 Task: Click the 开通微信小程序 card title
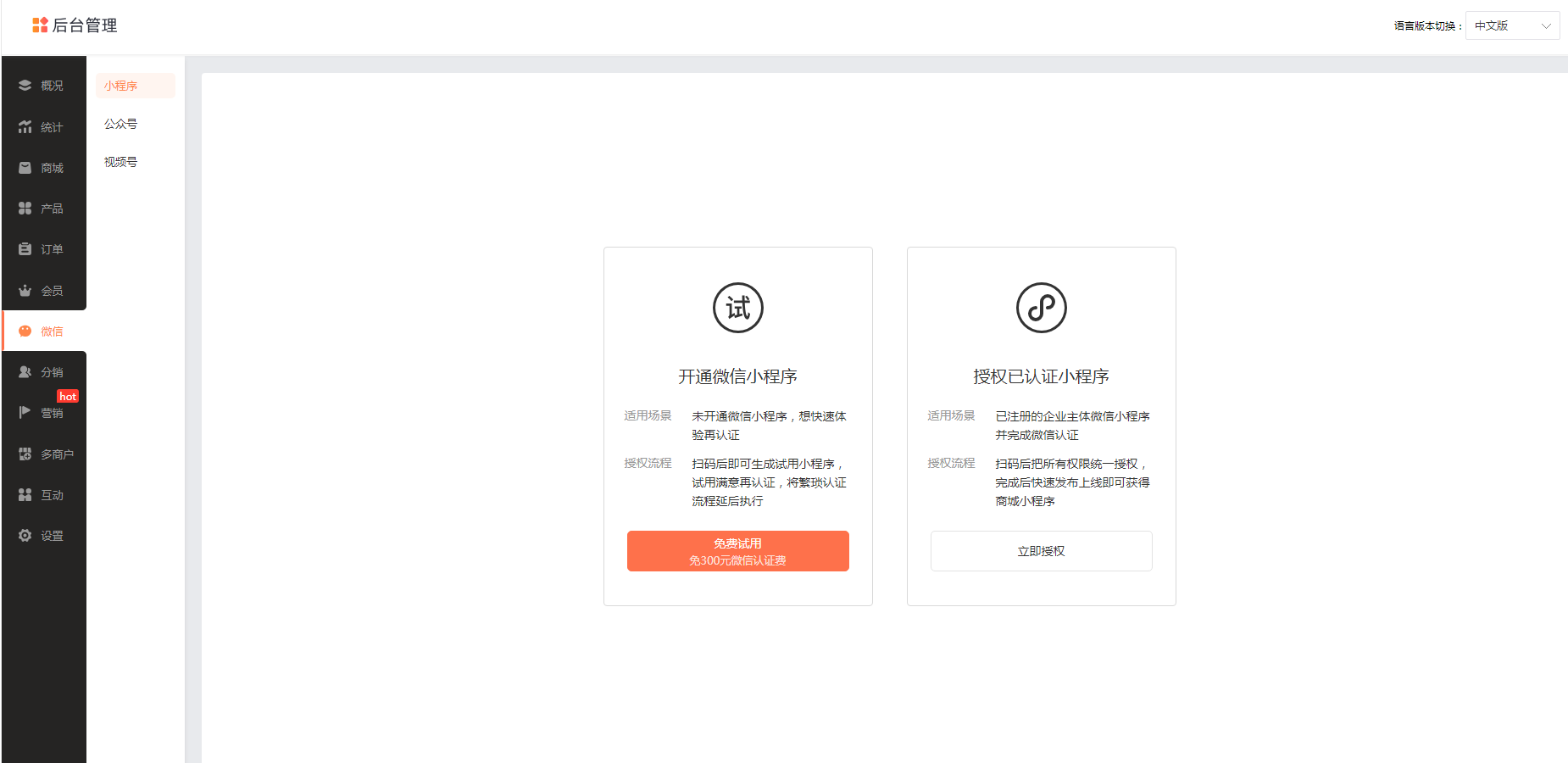[x=738, y=376]
